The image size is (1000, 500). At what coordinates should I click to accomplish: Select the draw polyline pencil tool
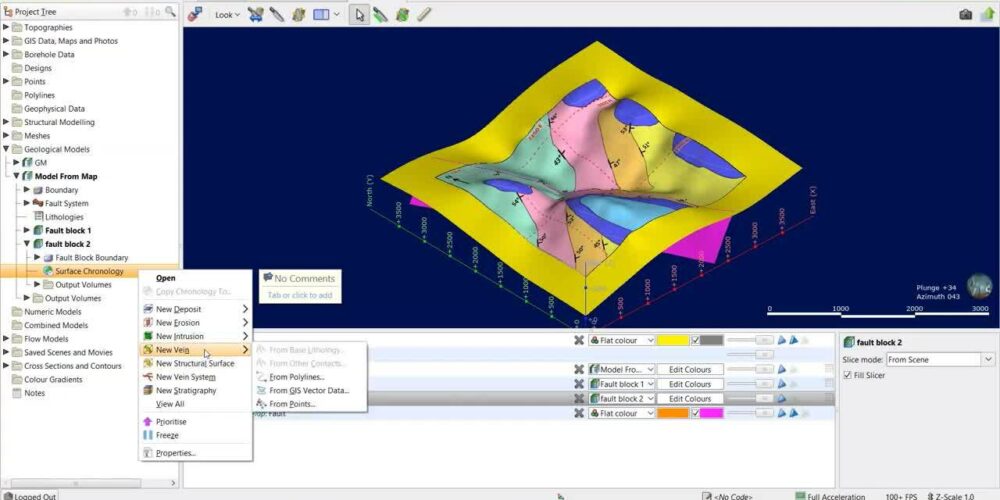[277, 14]
